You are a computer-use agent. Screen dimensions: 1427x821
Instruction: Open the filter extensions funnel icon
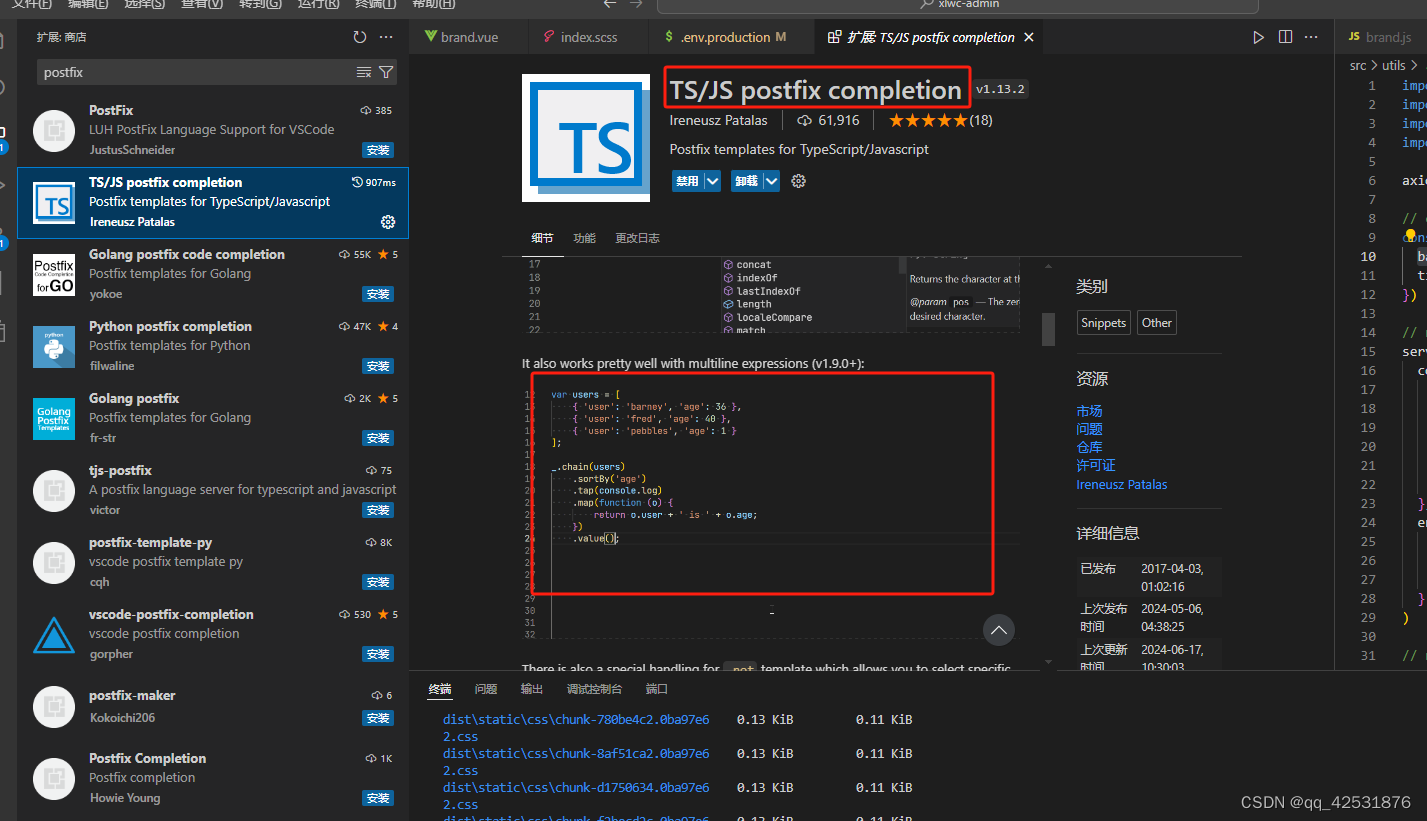coord(386,71)
